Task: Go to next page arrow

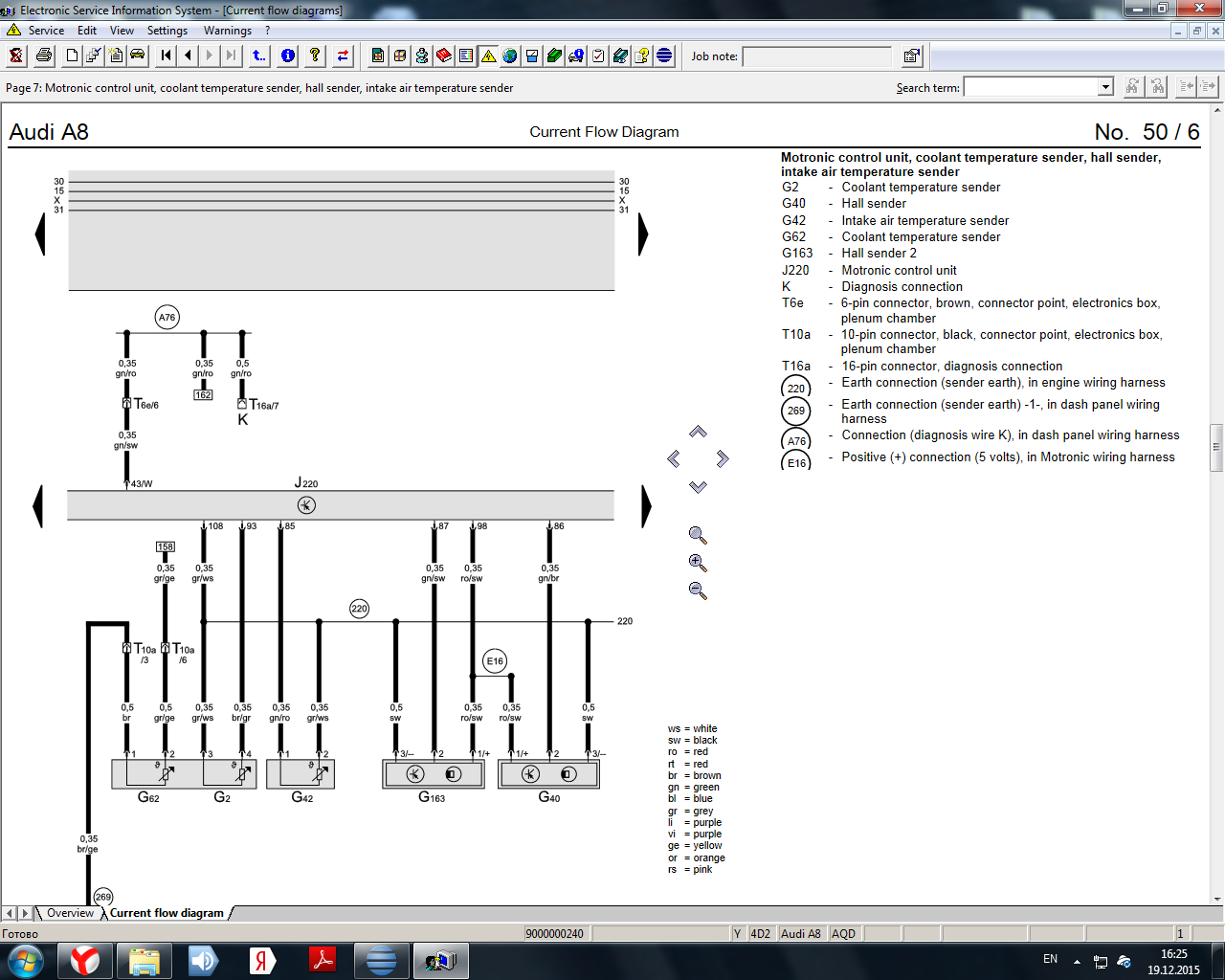Action: 210,56
